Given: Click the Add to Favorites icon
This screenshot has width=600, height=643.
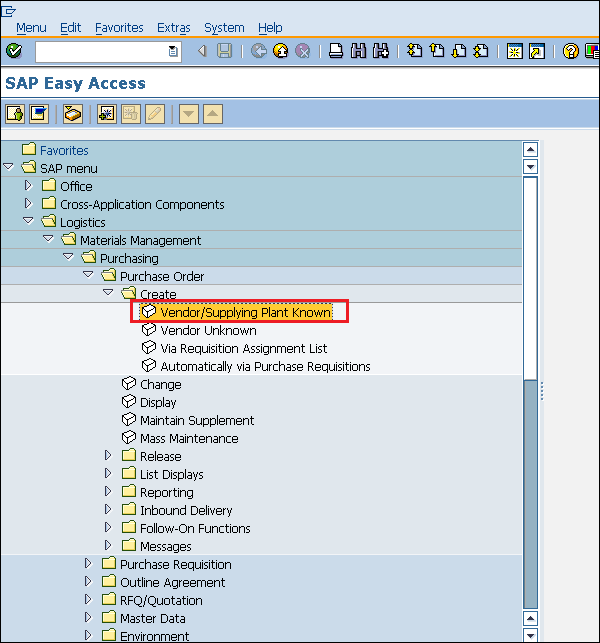Looking at the screenshot, I should [107, 114].
